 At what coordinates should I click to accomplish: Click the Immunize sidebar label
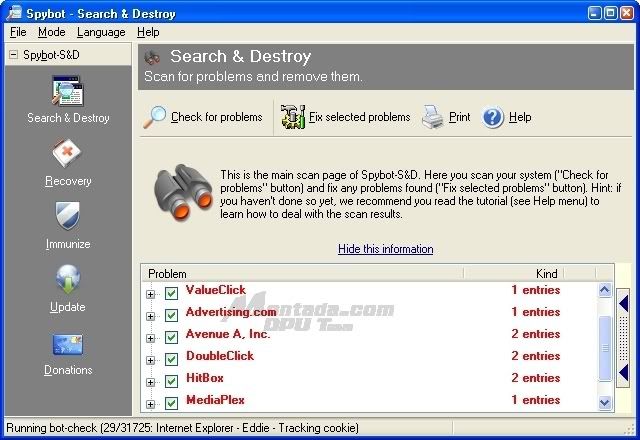(x=68, y=244)
